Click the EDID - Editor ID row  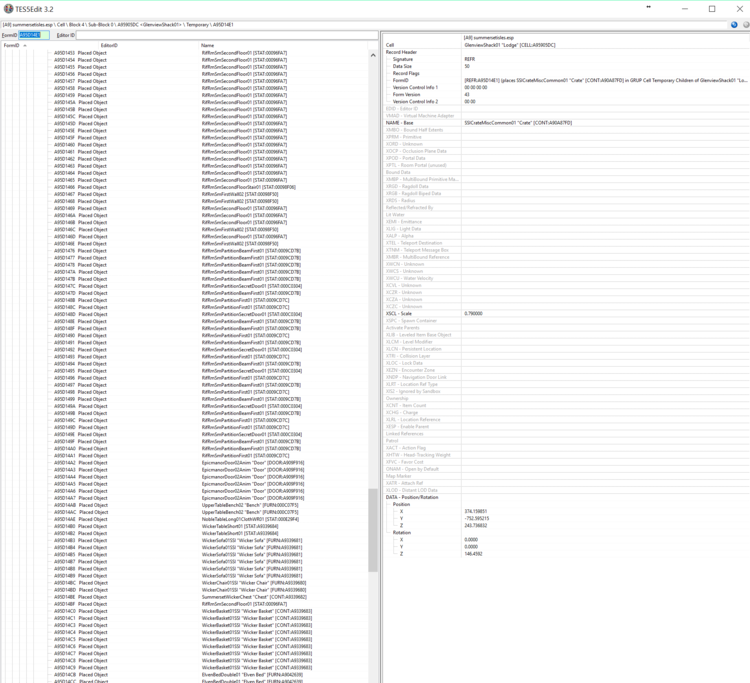[x=566, y=109]
